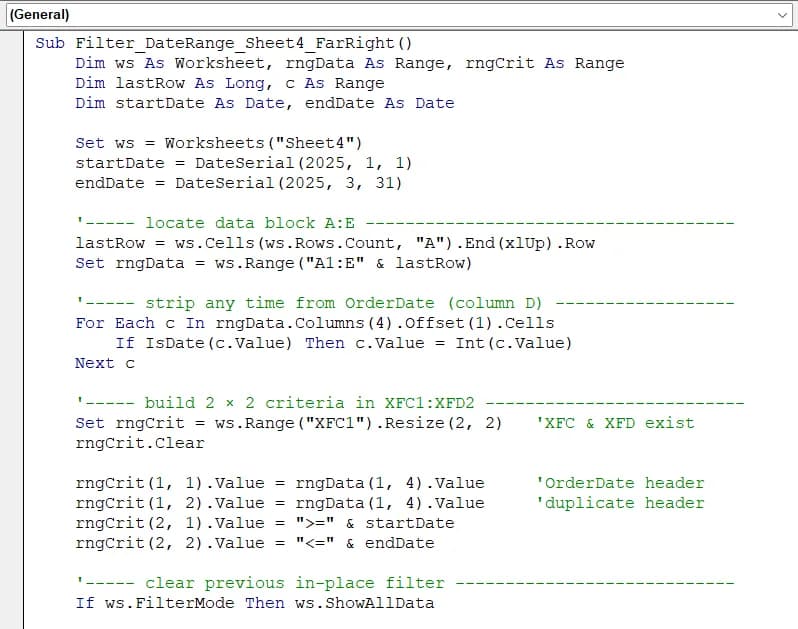Viewport: 798px width, 629px height.
Task: Click the Set ws = Worksheets("Sheet4") line
Action: click(x=219, y=143)
